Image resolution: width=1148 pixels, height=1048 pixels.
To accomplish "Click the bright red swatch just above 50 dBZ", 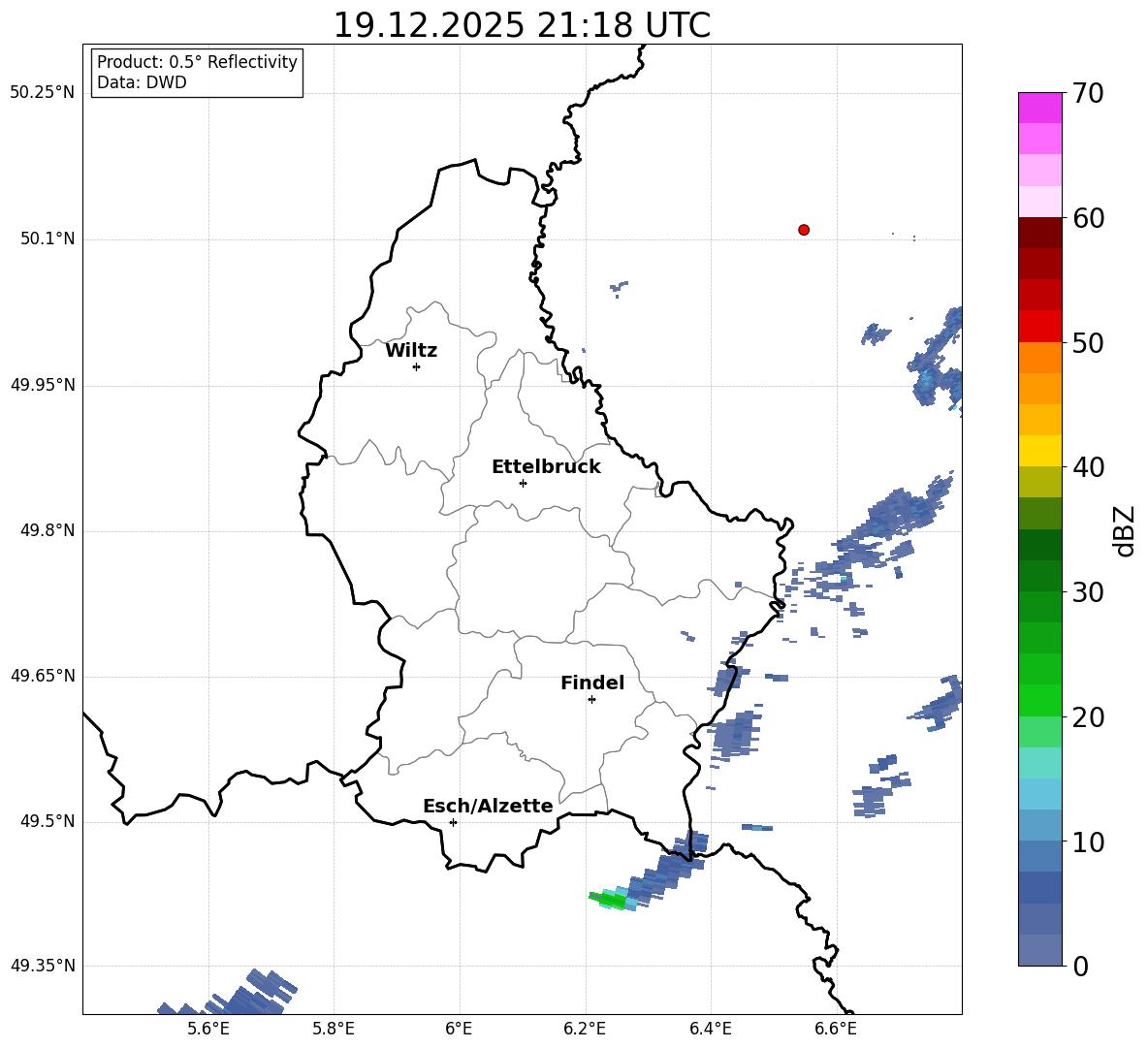I will [x=1039, y=327].
